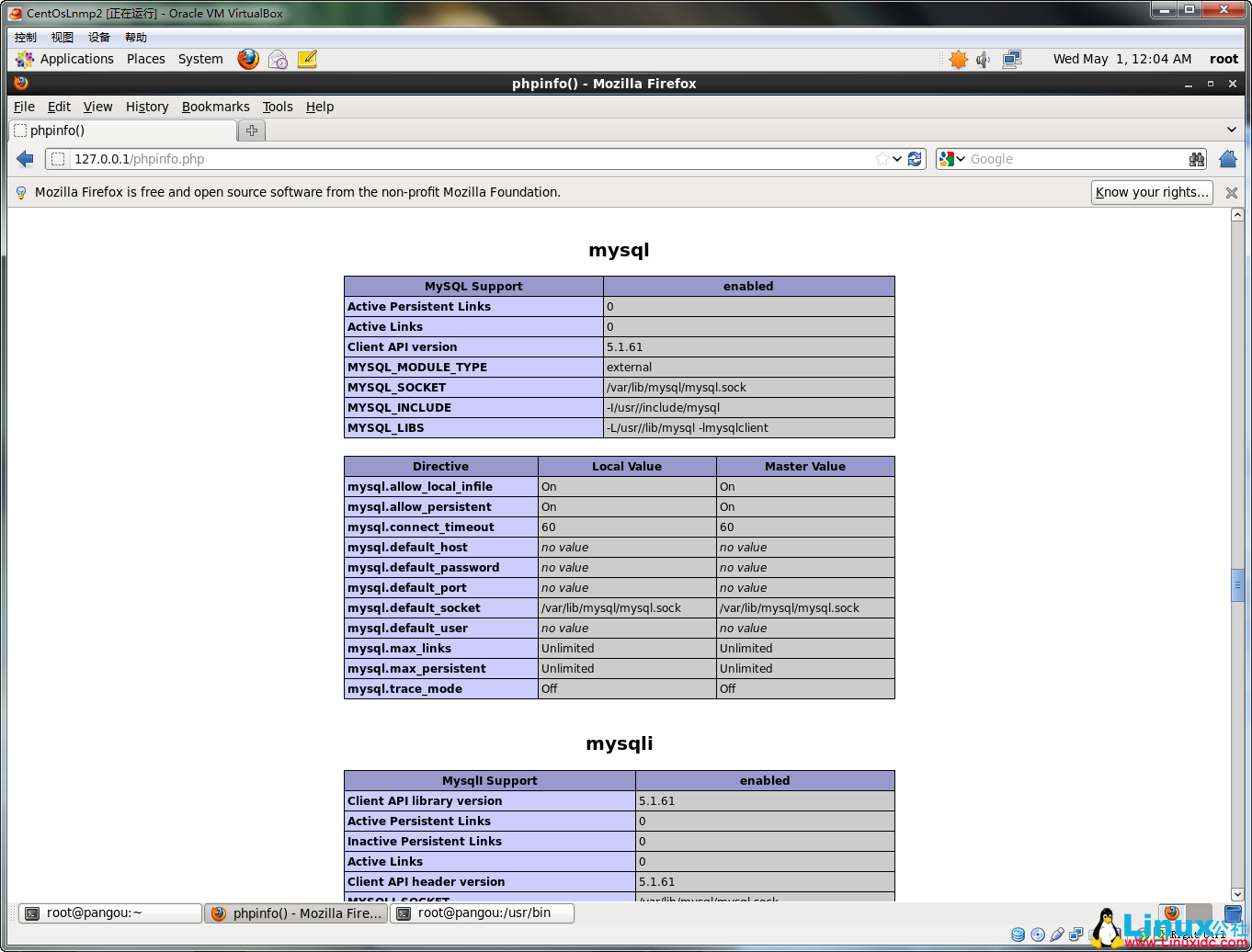Click the scrollbar down arrow on the right
1252x952 pixels.
pyautogui.click(x=1238, y=893)
